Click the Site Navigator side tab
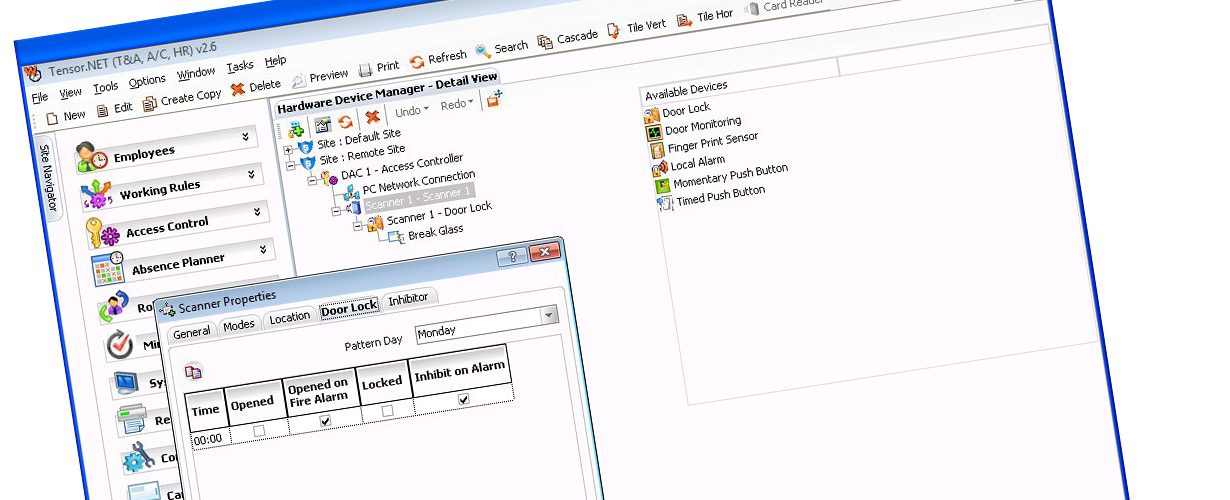This screenshot has height=500, width=1230. pyautogui.click(x=49, y=178)
